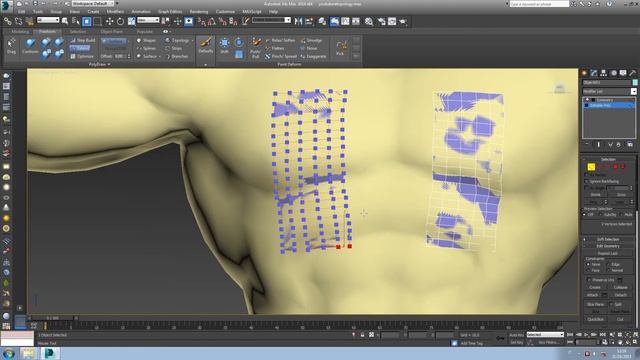640x360 pixels.
Task: Open the reference coordinate system dropdown
Action: [x=148, y=20]
